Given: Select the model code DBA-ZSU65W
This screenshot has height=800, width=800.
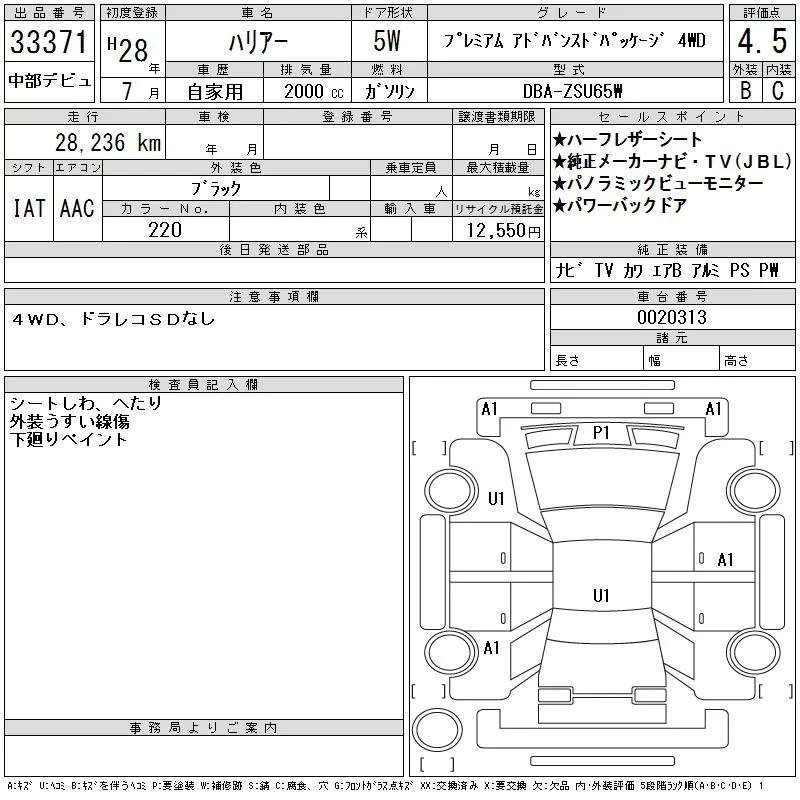Looking at the screenshot, I should 575,91.
